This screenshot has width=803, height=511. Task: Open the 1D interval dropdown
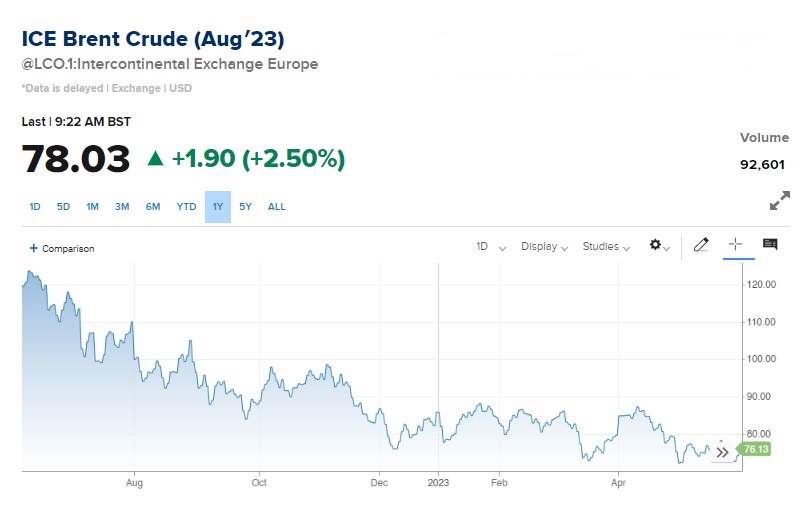click(490, 246)
